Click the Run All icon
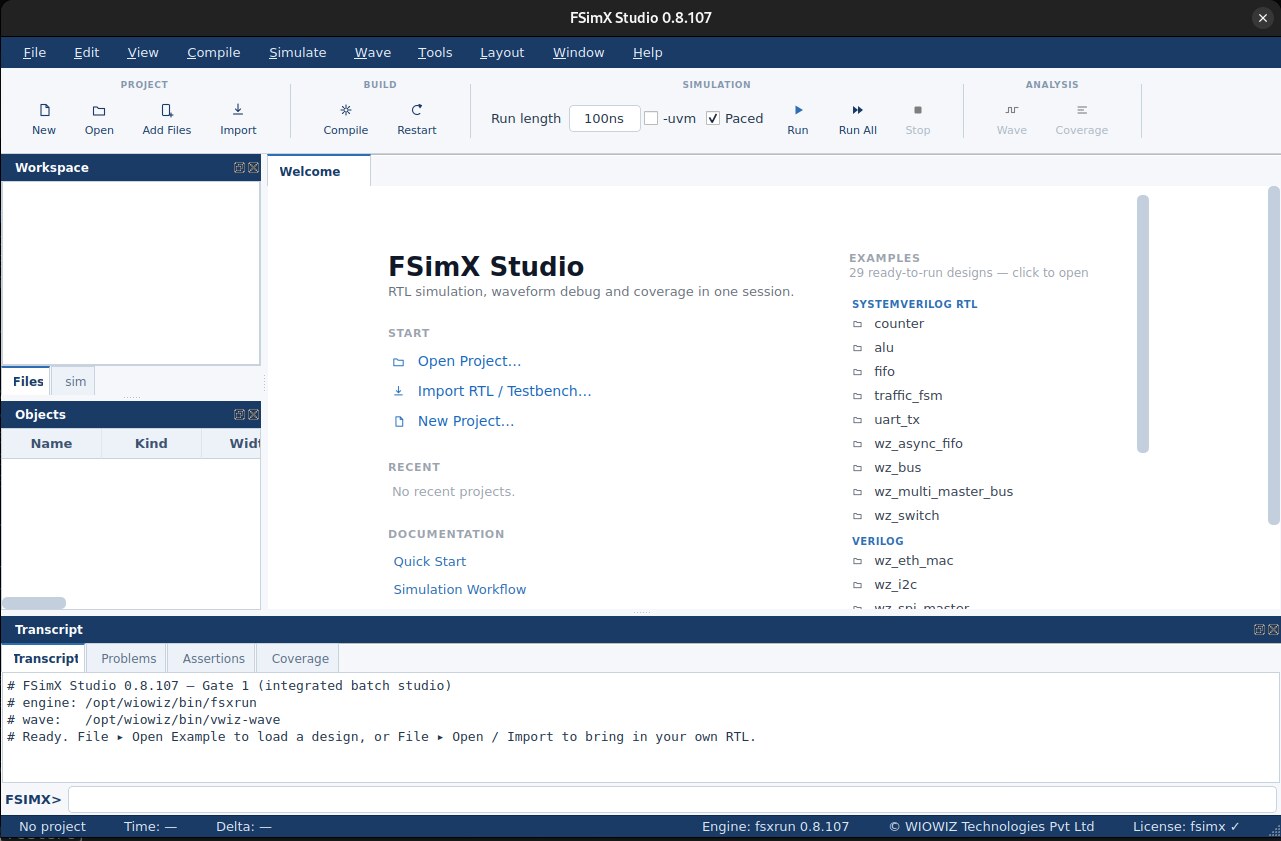The image size is (1281, 841). pyautogui.click(x=857, y=110)
